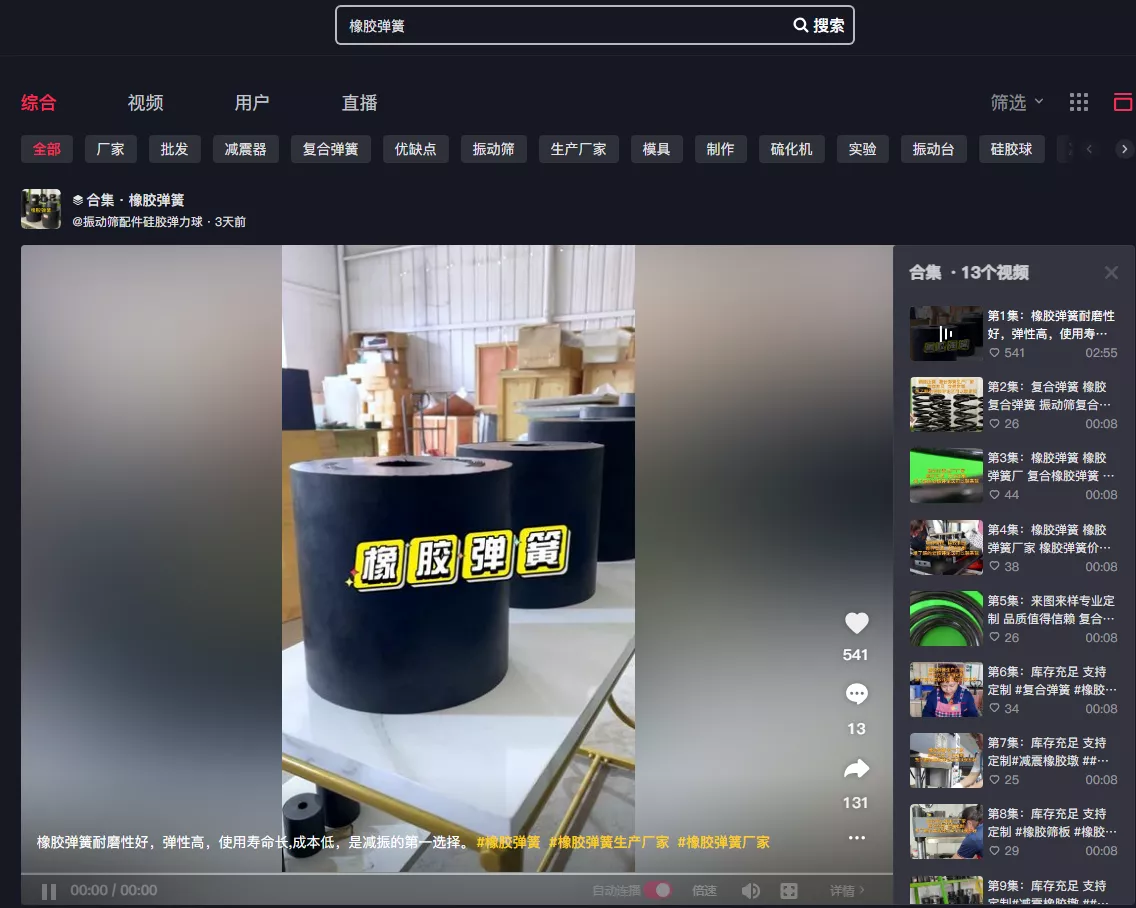
Task: Click the 搜索 search button
Action: [819, 25]
